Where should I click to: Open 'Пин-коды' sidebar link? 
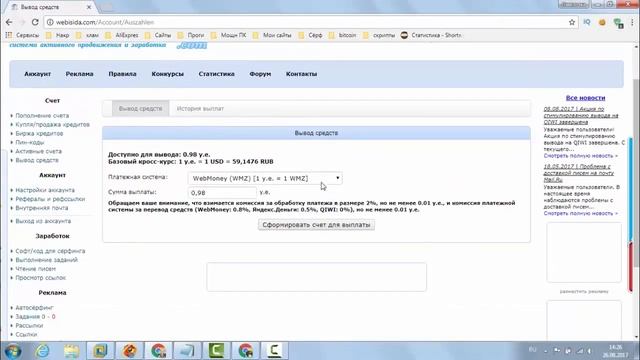coord(29,142)
